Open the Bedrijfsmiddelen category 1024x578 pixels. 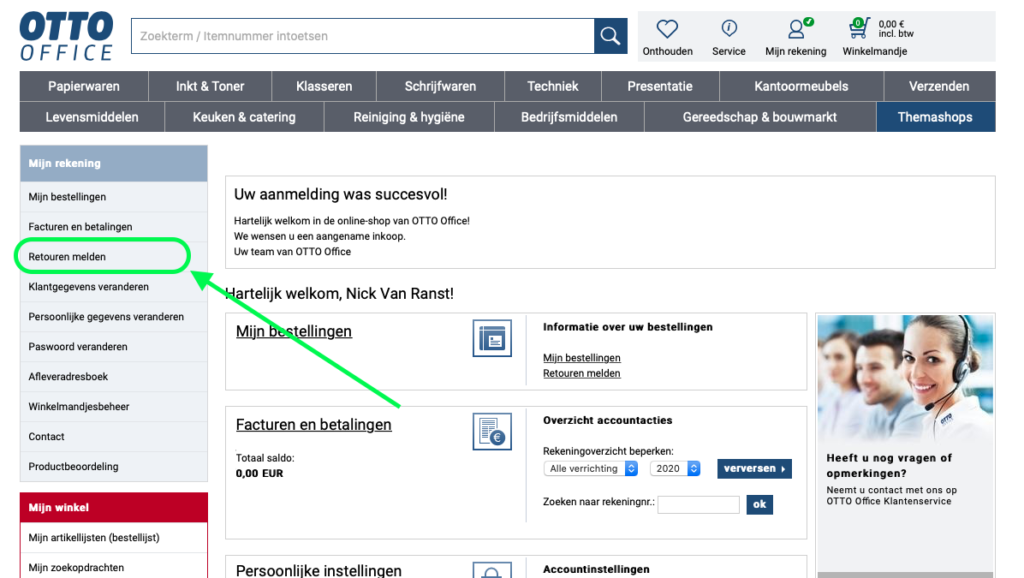point(569,118)
